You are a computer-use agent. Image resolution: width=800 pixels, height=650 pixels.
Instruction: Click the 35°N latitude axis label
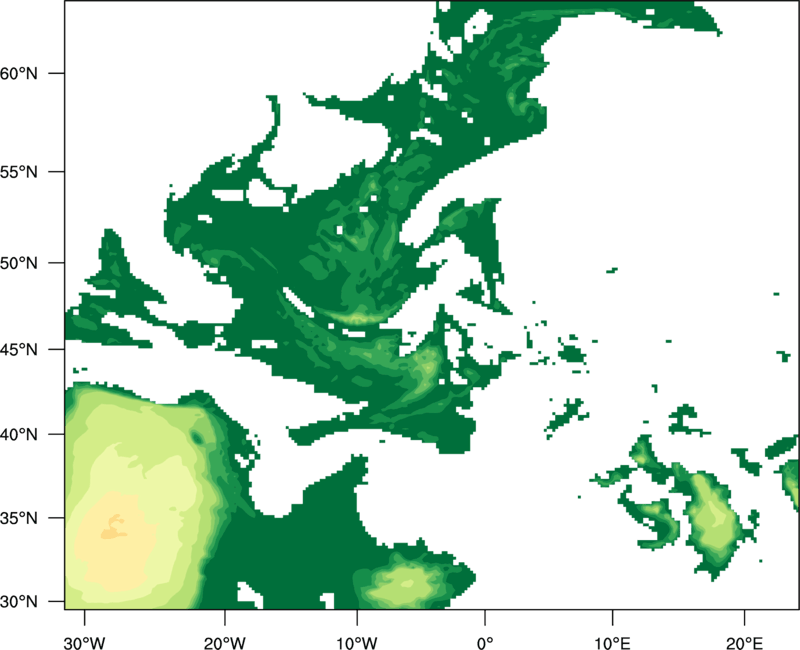[19, 518]
